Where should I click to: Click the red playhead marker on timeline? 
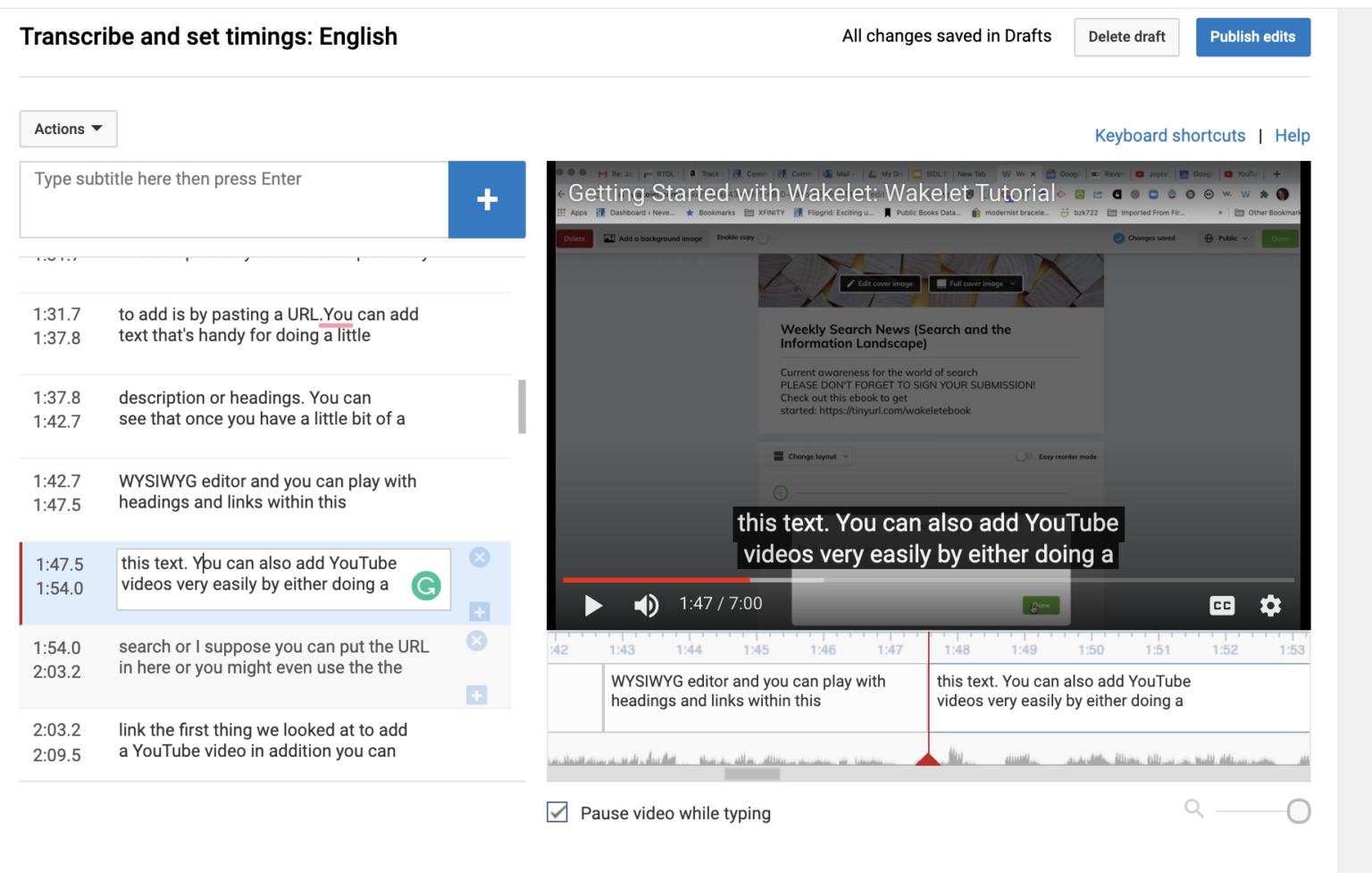coord(928,759)
